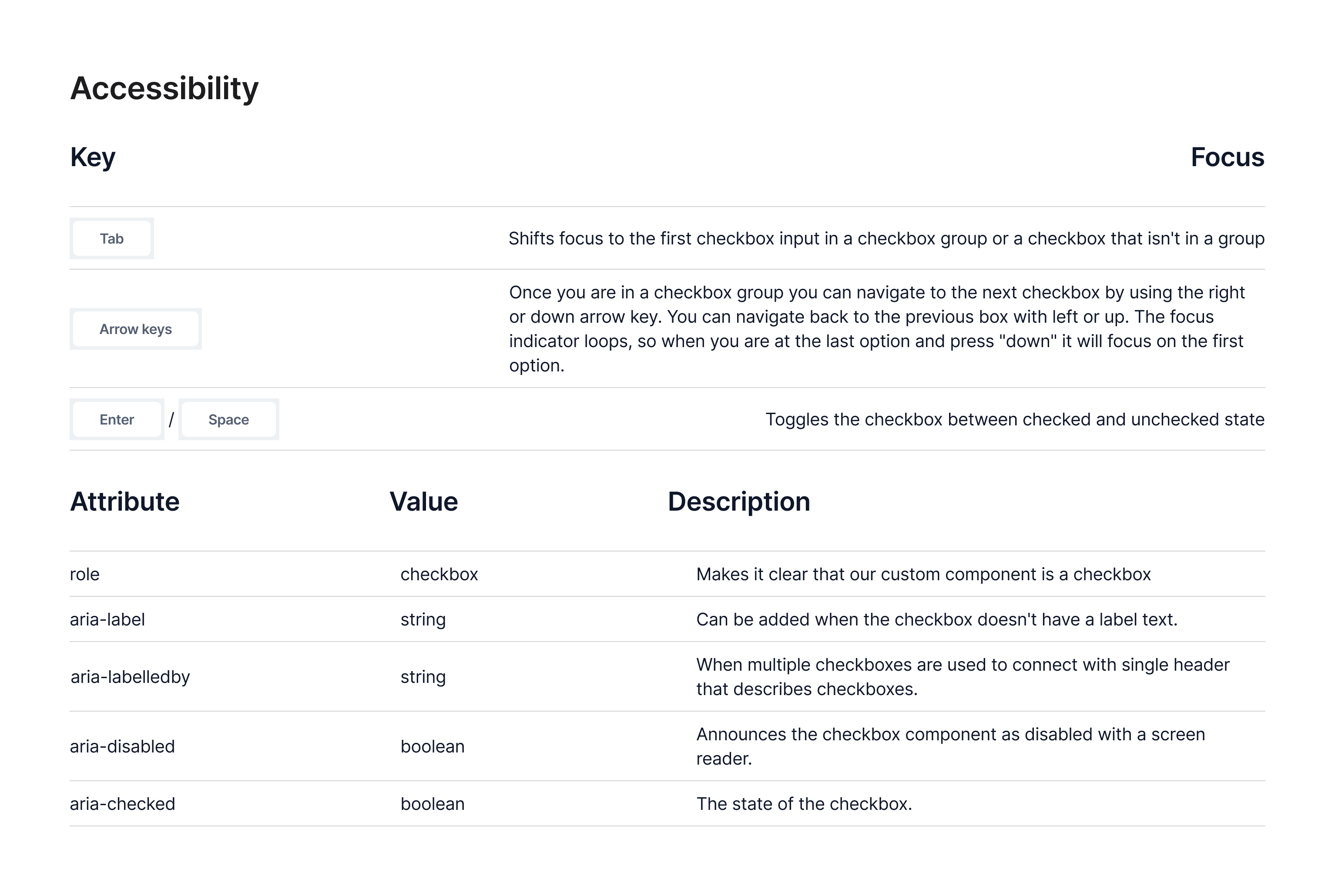Click "The state of the checkbox." description

(x=804, y=804)
